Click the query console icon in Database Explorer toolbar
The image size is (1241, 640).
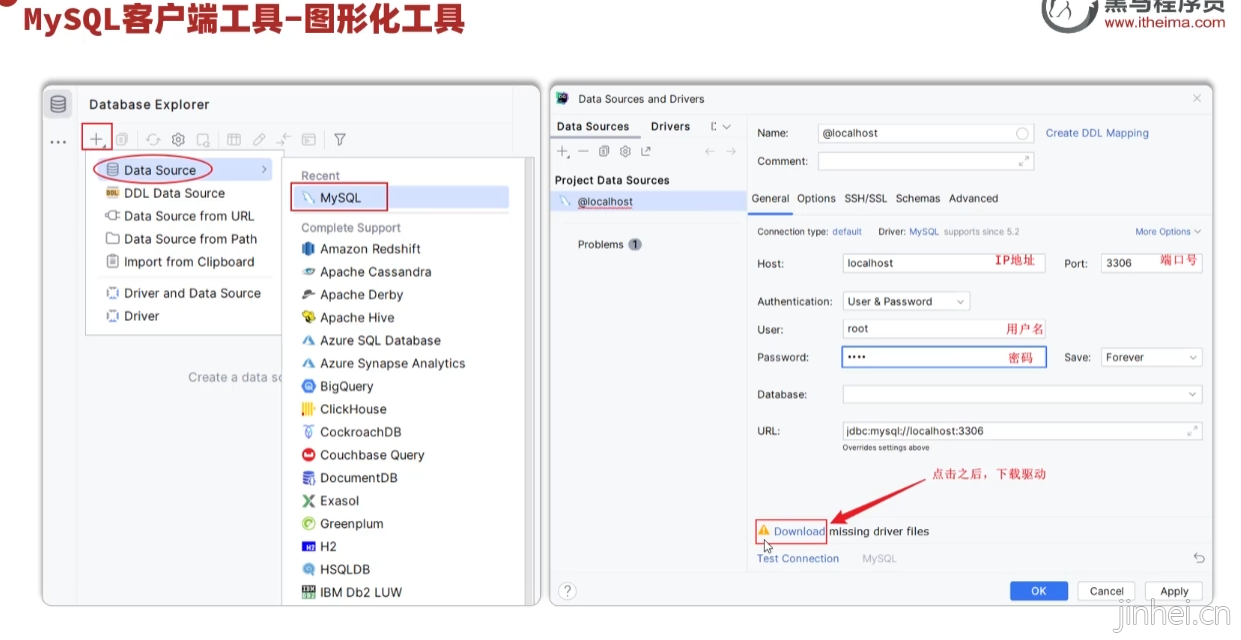tap(309, 140)
